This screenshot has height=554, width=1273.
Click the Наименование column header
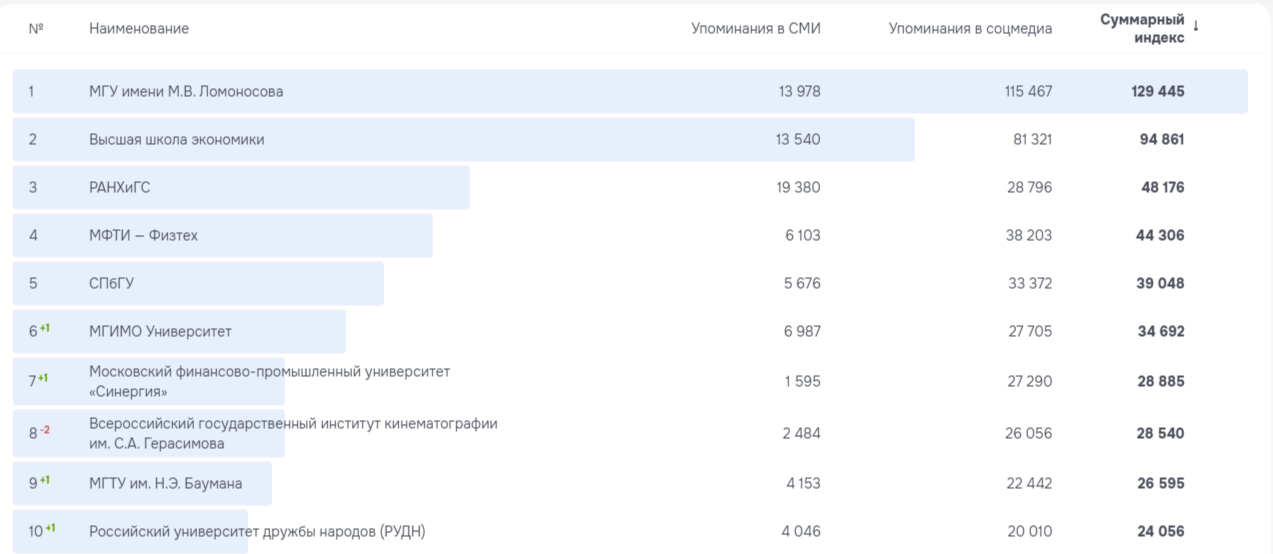[139, 29]
